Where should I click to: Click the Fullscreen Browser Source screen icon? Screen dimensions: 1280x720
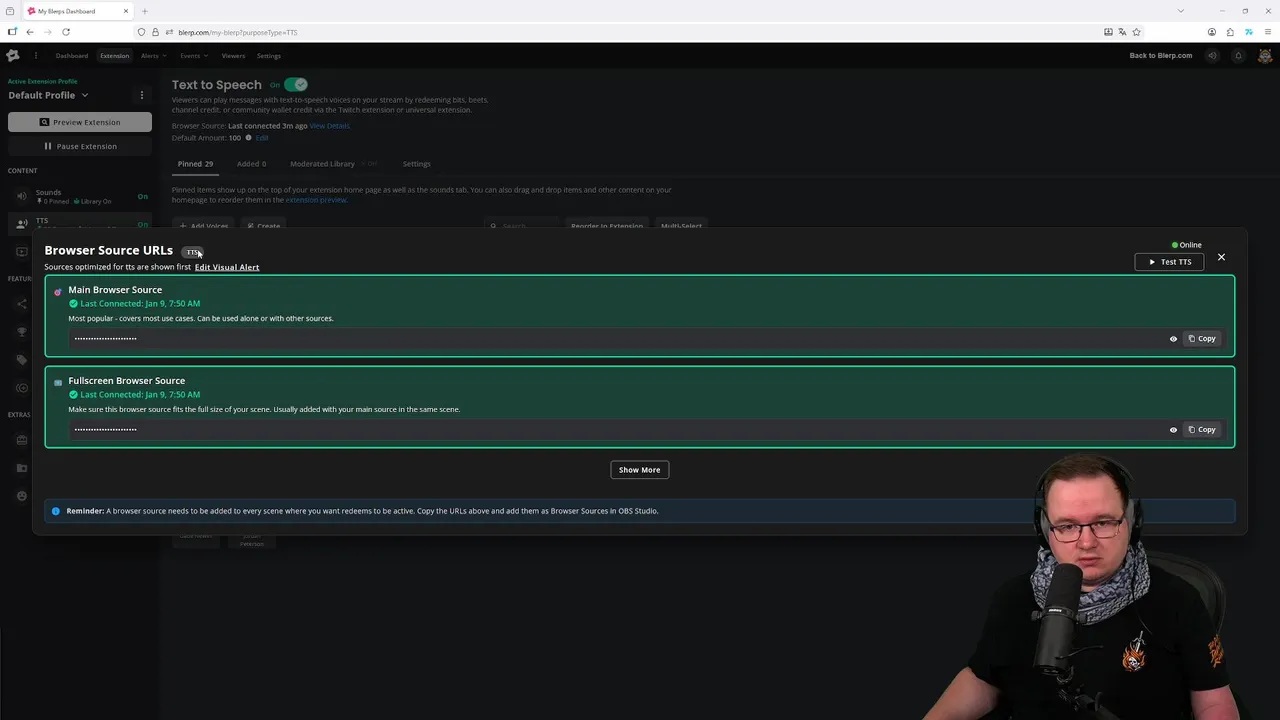[x=58, y=382]
